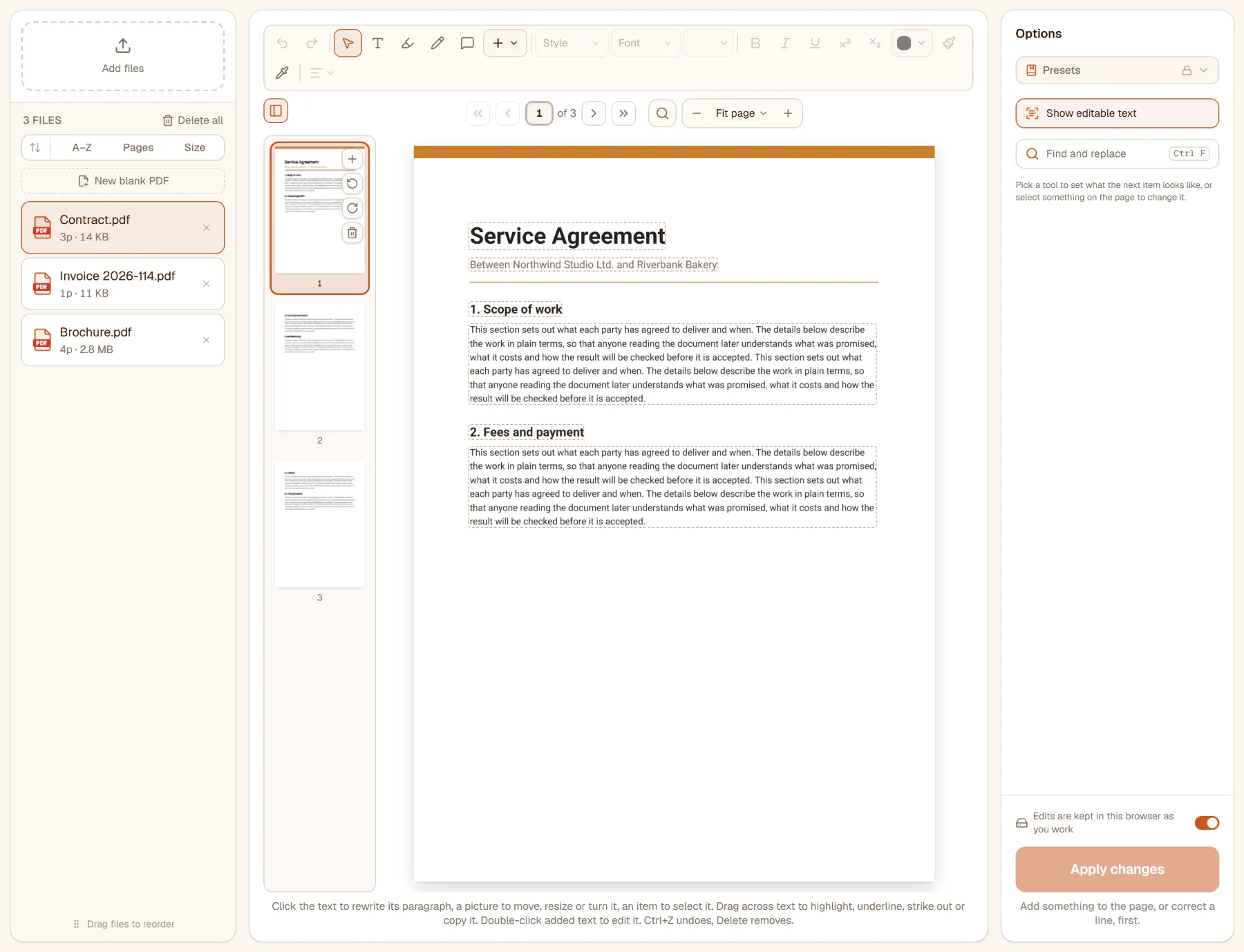Open the text alignment dropdown
The image size is (1244, 952).
pos(321,73)
